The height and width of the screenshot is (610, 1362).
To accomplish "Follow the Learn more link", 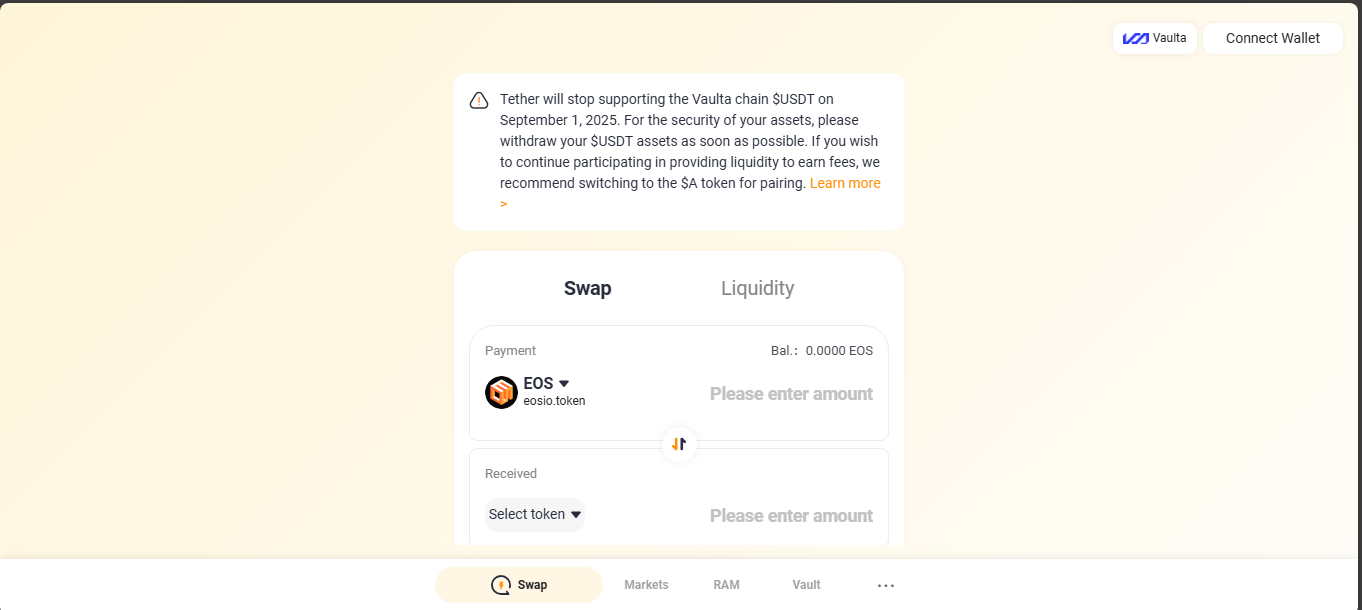I will pyautogui.click(x=844, y=184).
